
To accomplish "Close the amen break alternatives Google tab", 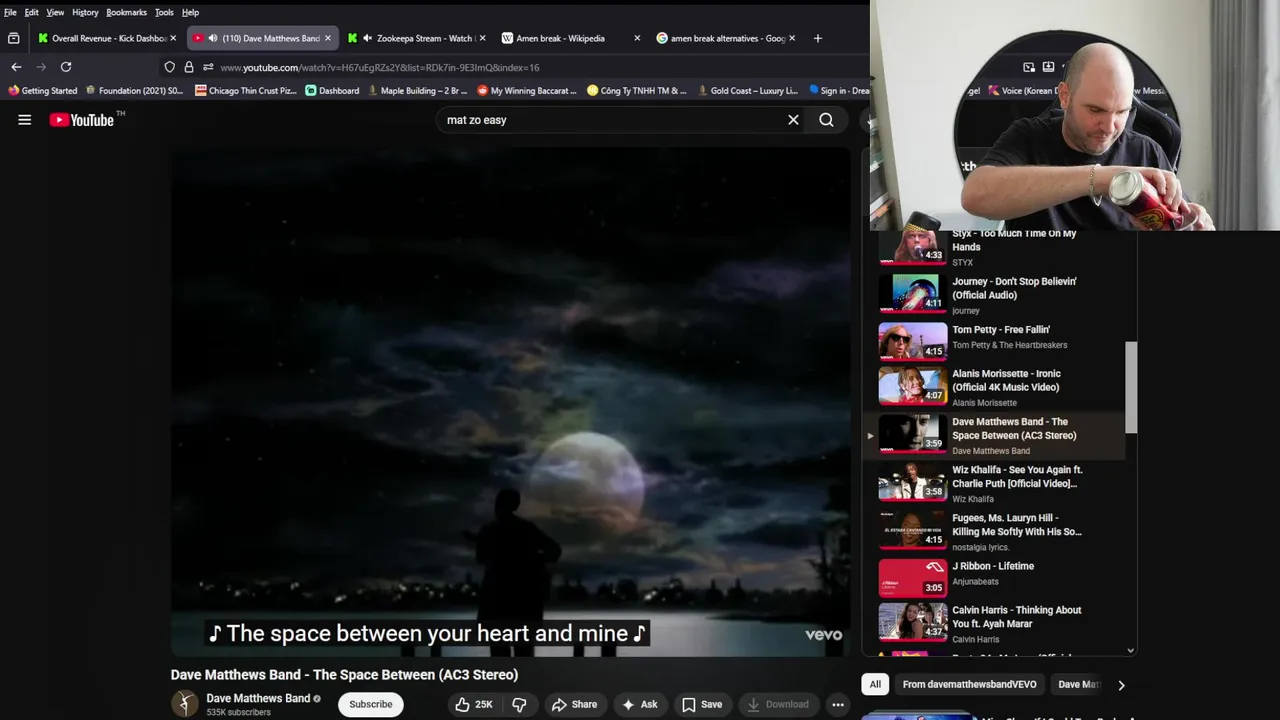I will point(792,38).
